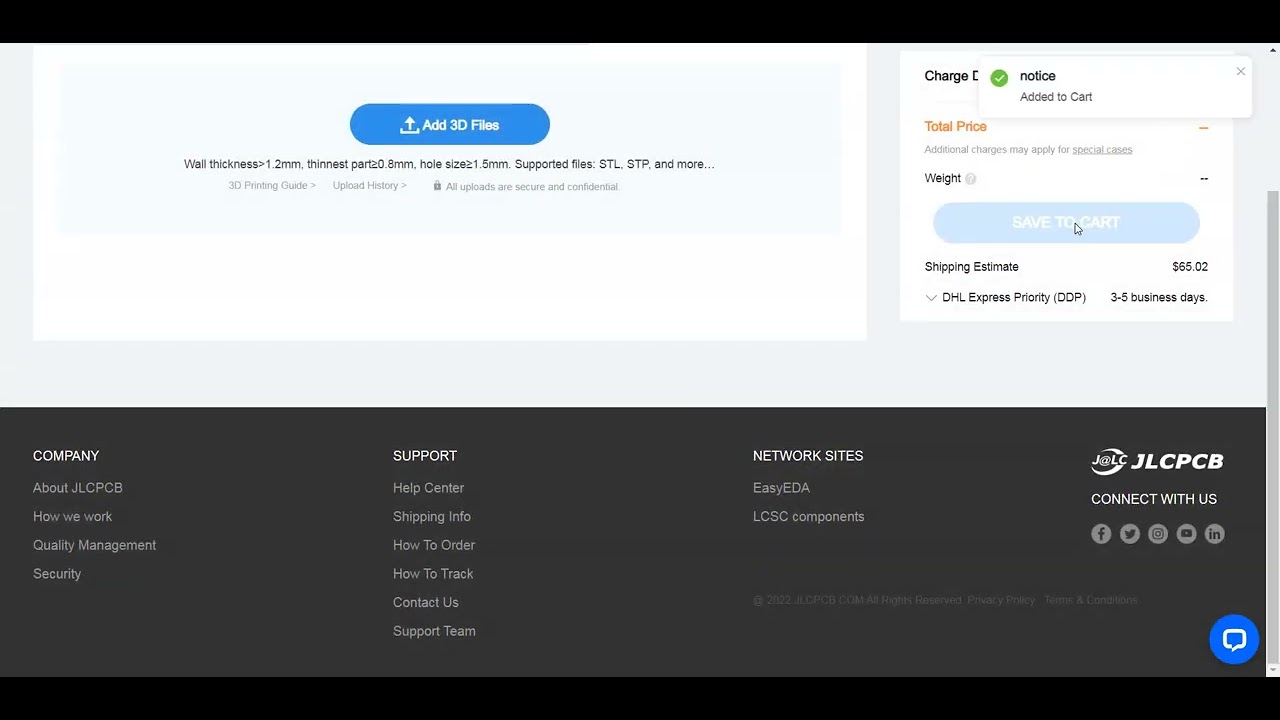
Task: Click the Shipping Estimate label
Action: [x=972, y=267]
